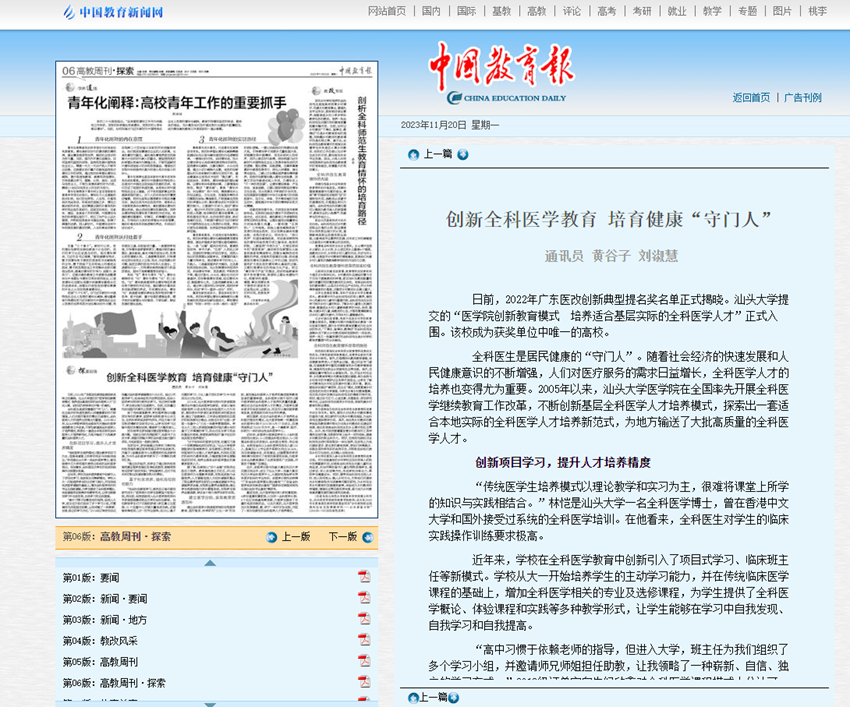The width and height of the screenshot is (850, 707).
Task: Open the 国际 navigation item
Action: [466, 11]
